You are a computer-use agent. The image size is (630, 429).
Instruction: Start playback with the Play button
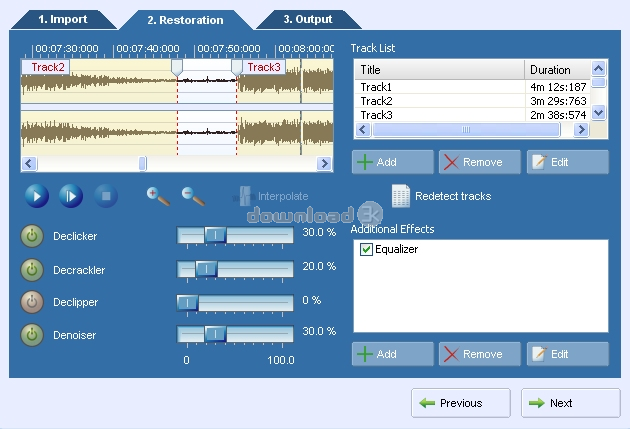coord(37,196)
